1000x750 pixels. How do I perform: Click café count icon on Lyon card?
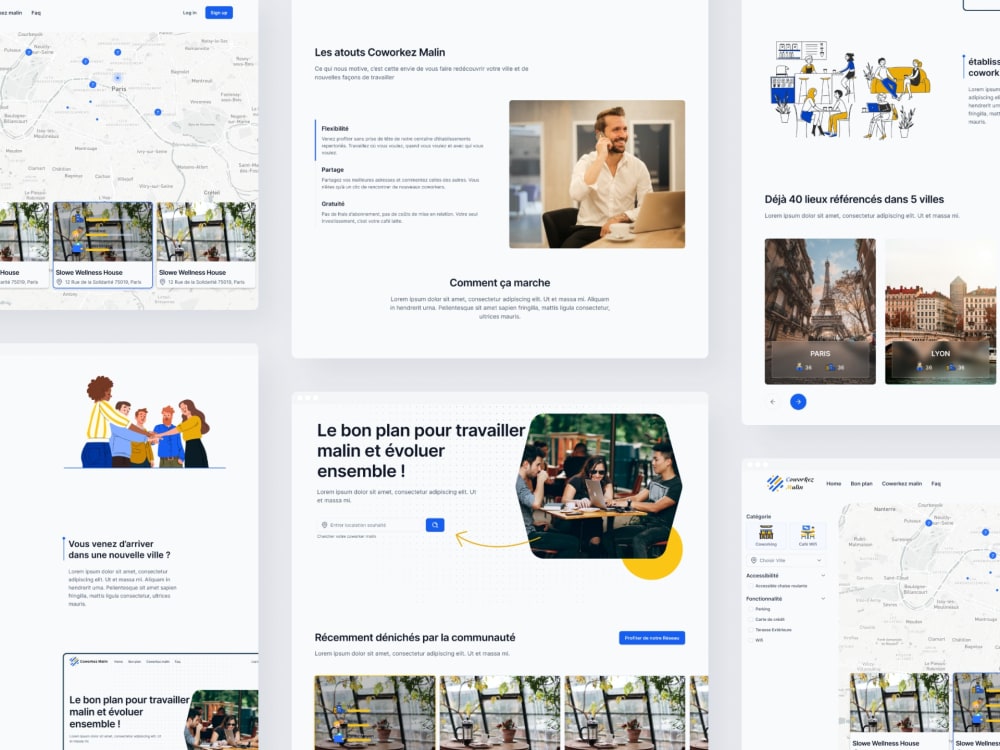(951, 367)
